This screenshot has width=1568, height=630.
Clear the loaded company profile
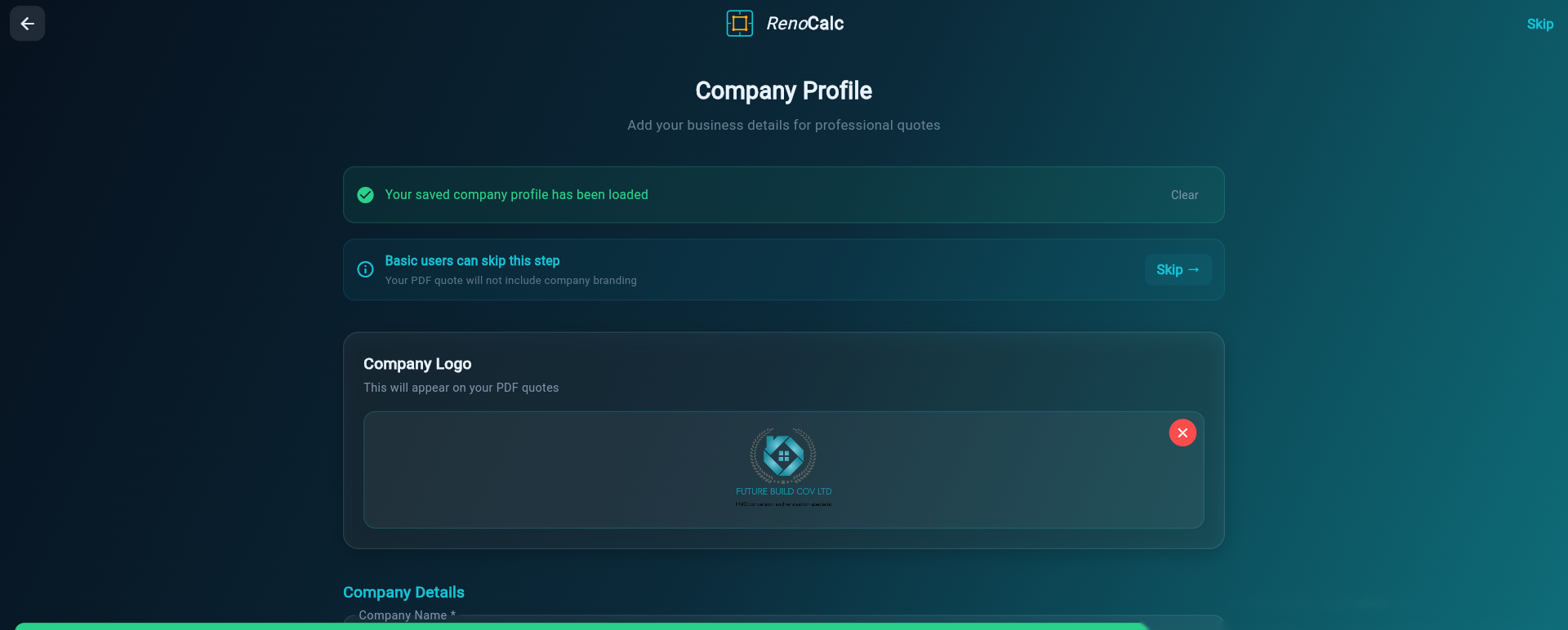coord(1184,195)
